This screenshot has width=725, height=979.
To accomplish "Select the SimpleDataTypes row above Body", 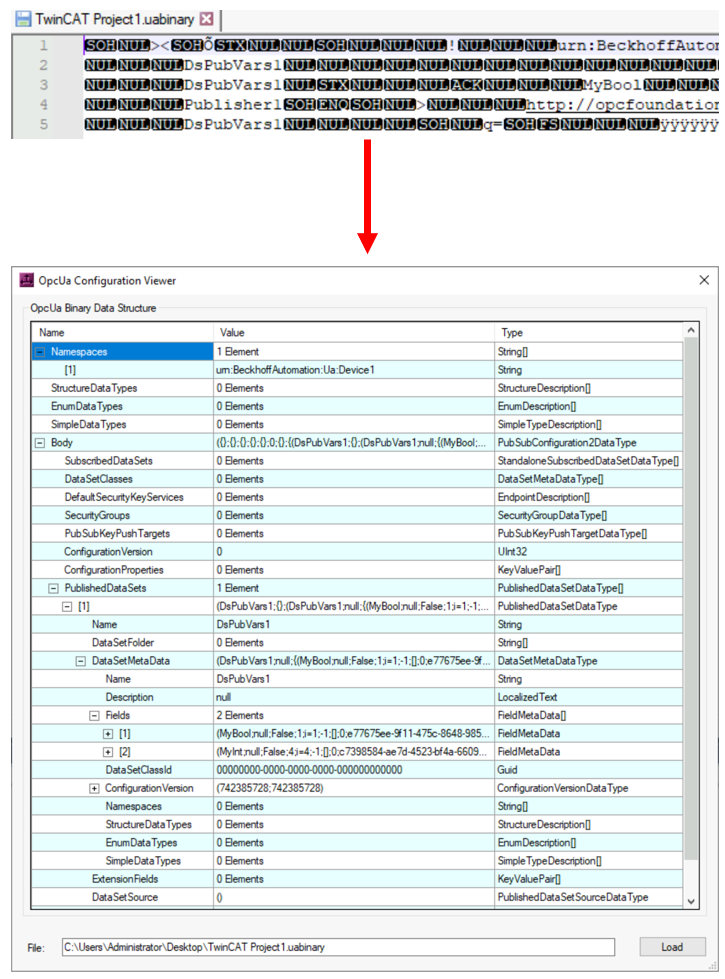I will pyautogui.click(x=357, y=425).
